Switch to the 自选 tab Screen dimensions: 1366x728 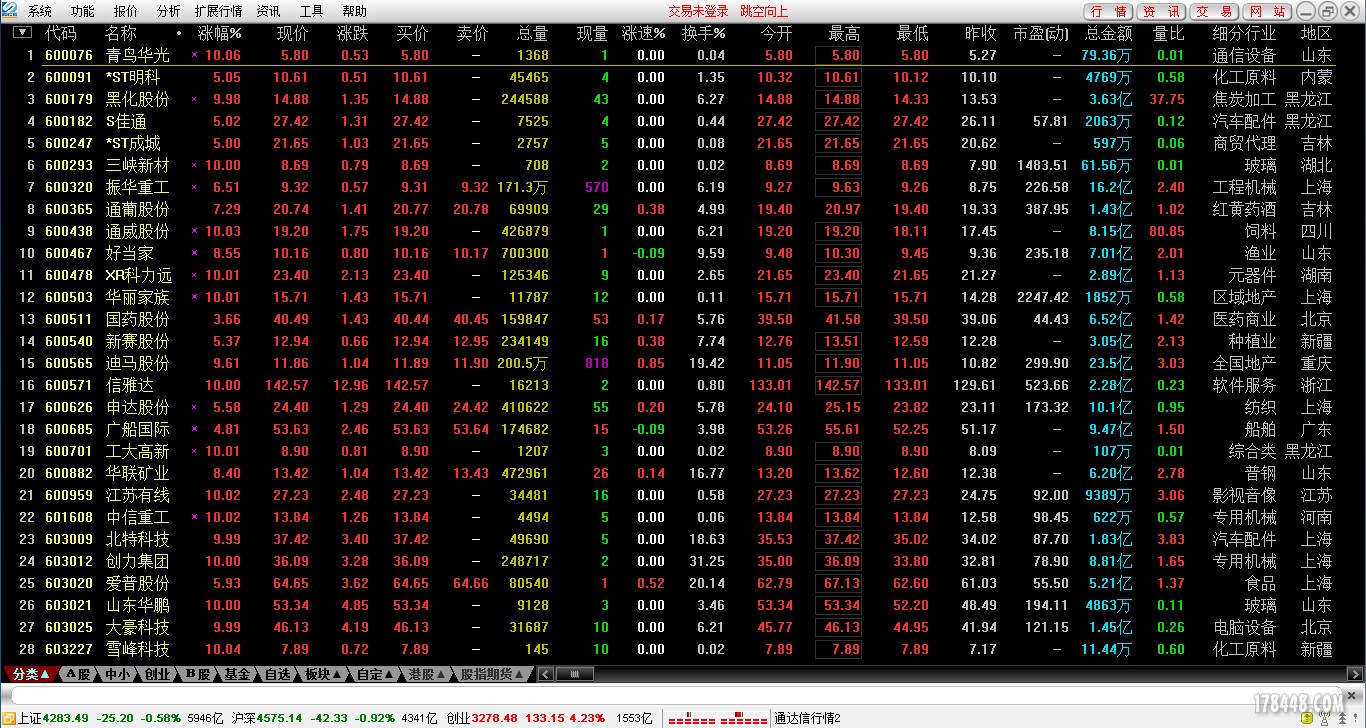(x=277, y=674)
